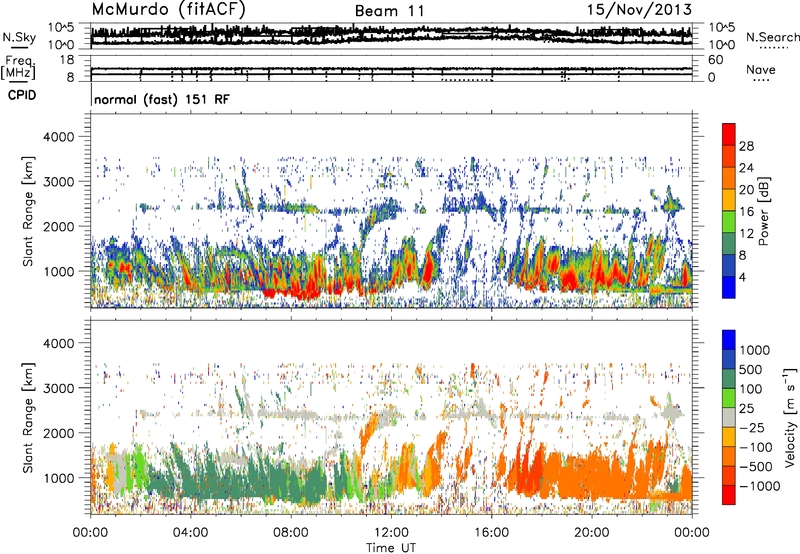Viewport: 800px width, 554px height.
Task: Click the "Time UT" axis title
Action: 391,548
